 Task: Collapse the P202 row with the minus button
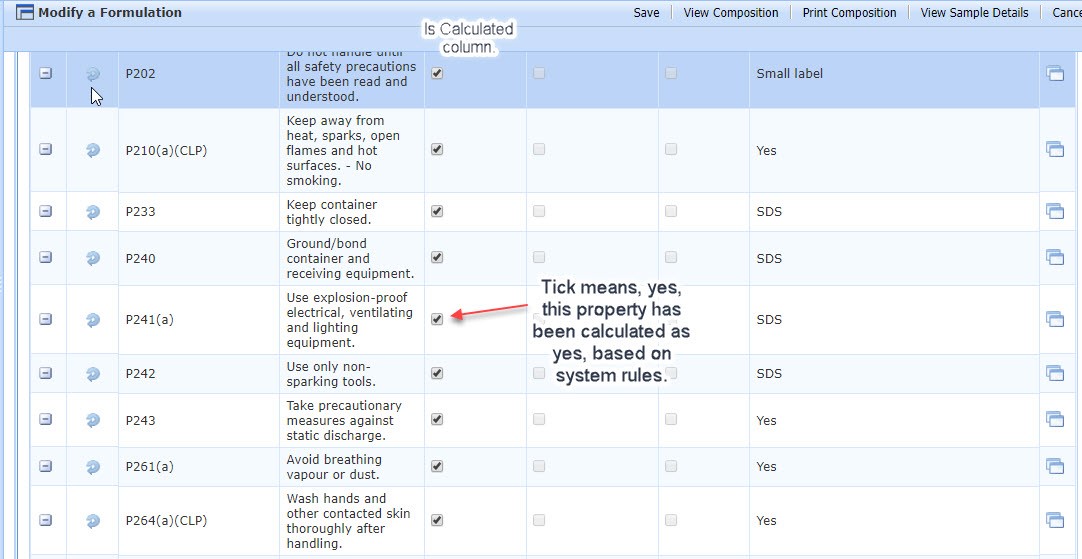pyautogui.click(x=46, y=72)
